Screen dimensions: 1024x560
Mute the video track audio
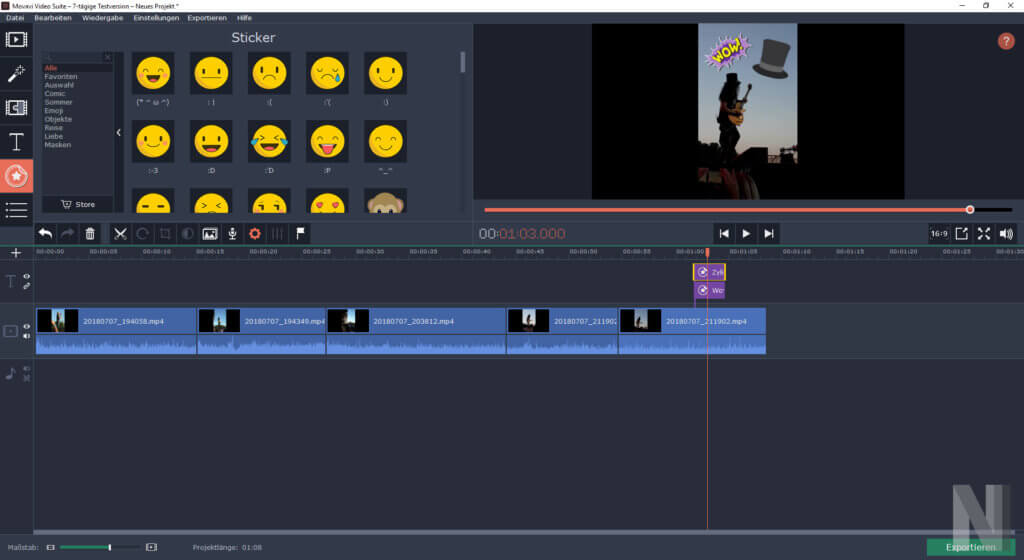coord(27,337)
